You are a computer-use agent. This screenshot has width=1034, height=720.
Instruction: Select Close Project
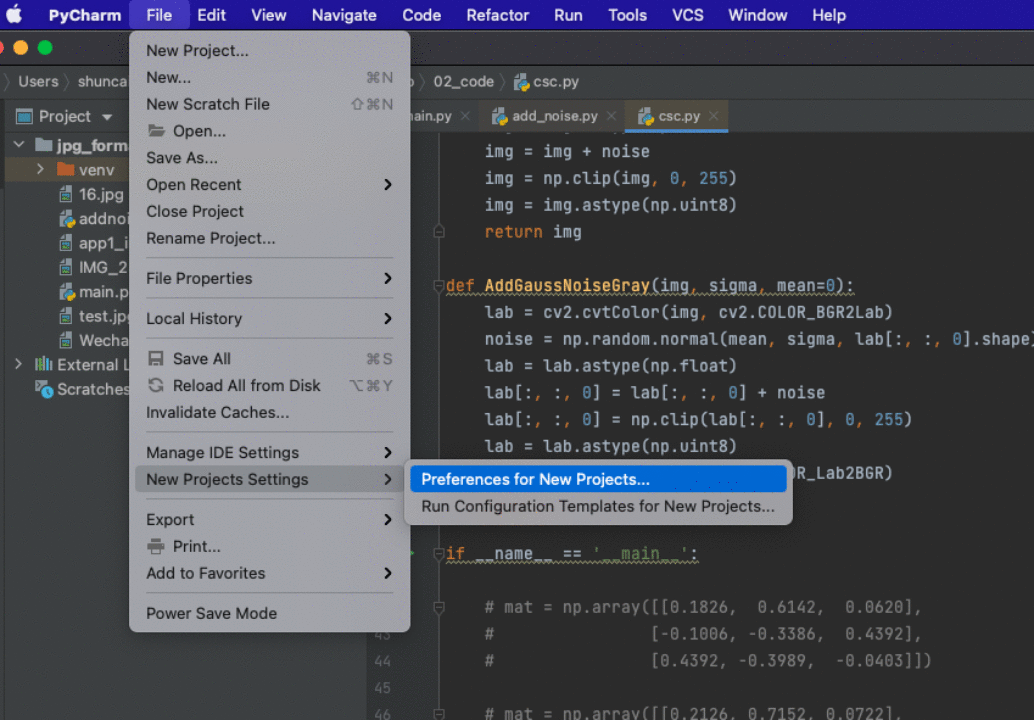tap(269, 212)
